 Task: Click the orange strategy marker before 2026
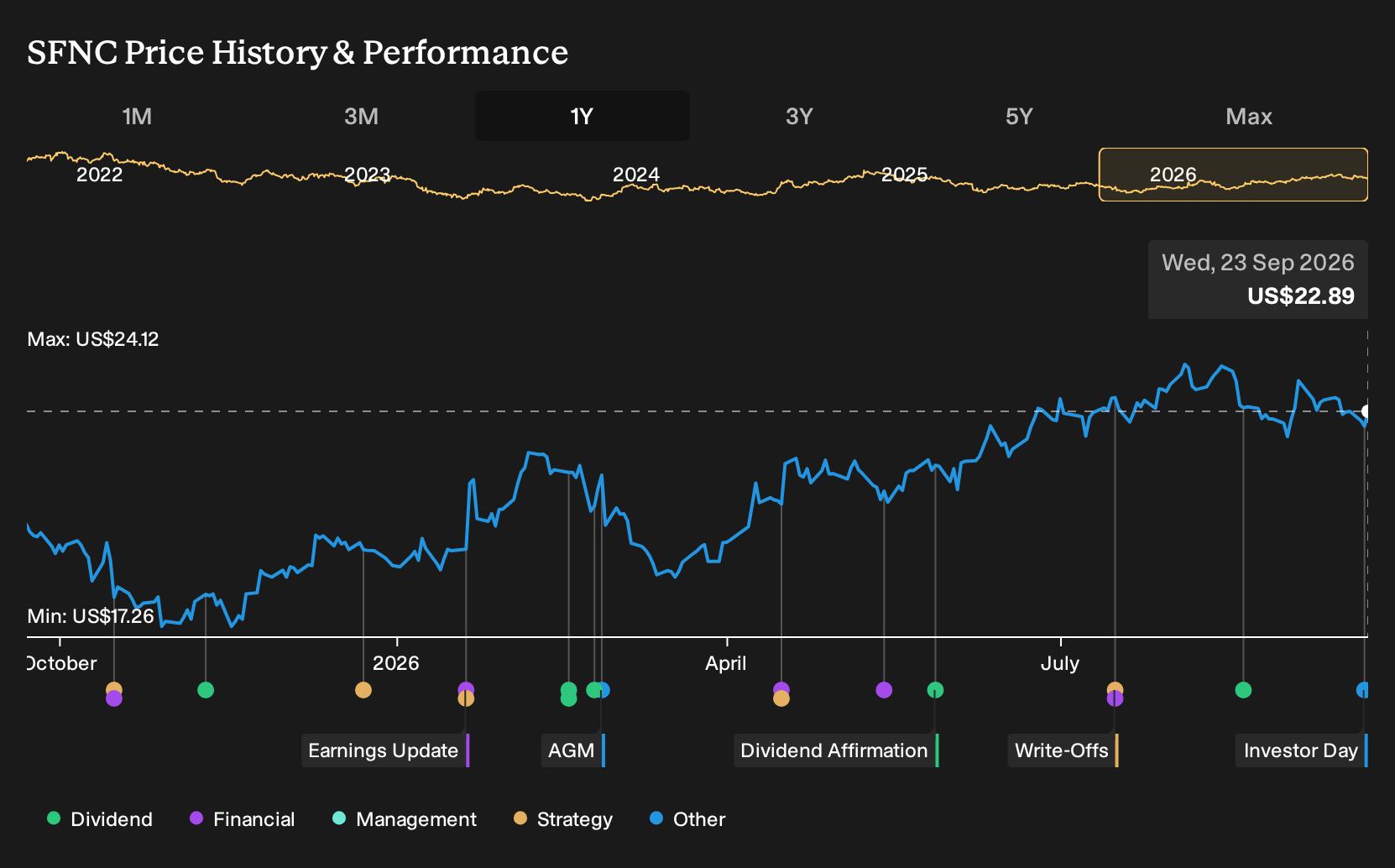tap(363, 690)
